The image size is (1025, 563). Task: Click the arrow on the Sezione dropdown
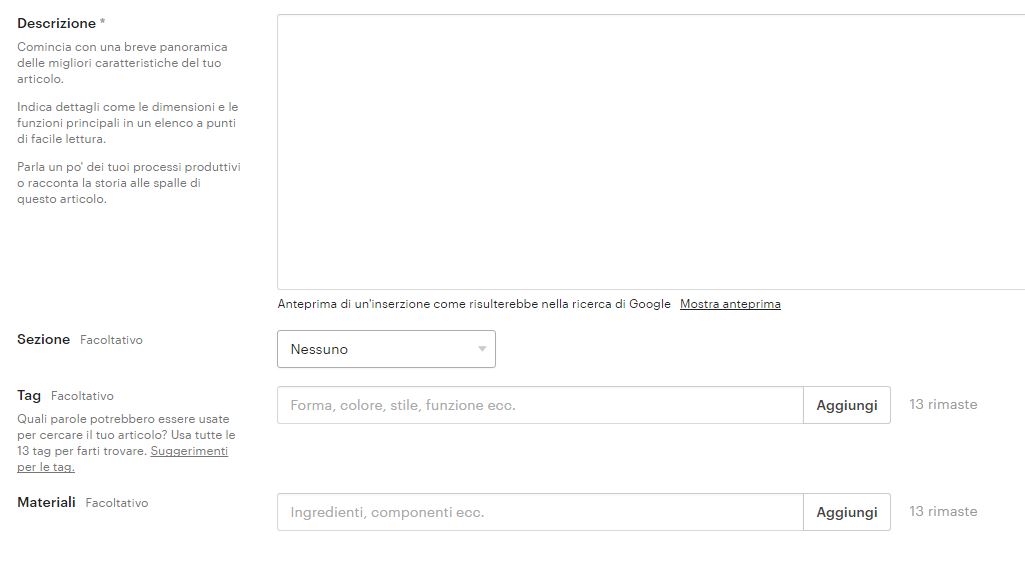pyautogui.click(x=482, y=349)
